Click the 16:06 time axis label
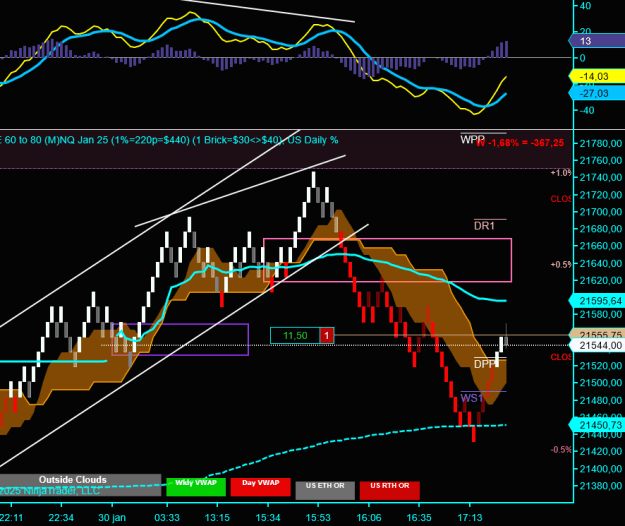Screen dimensions: 625x526 point(369,518)
